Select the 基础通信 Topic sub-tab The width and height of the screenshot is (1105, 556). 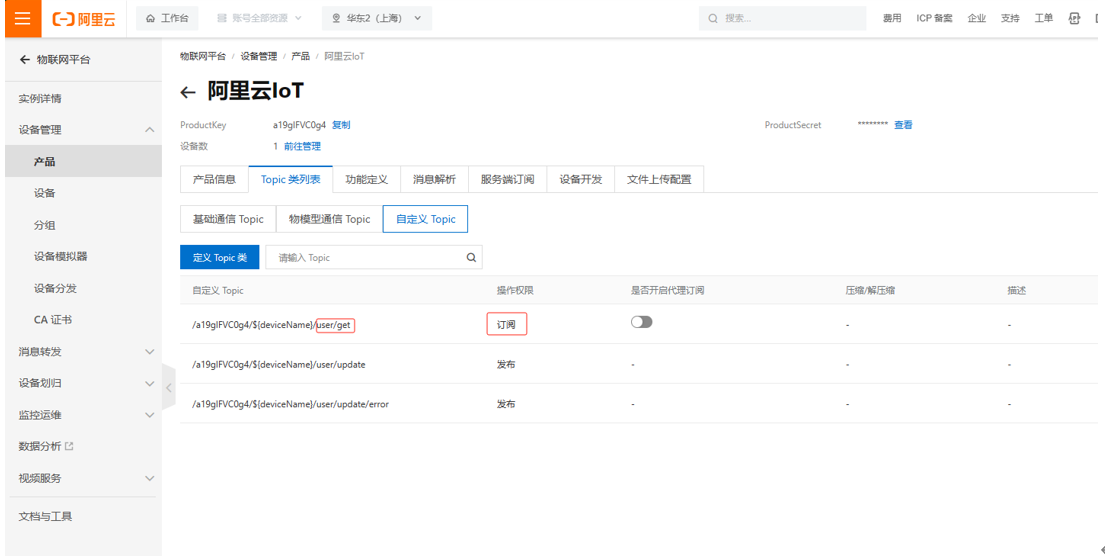(228, 219)
